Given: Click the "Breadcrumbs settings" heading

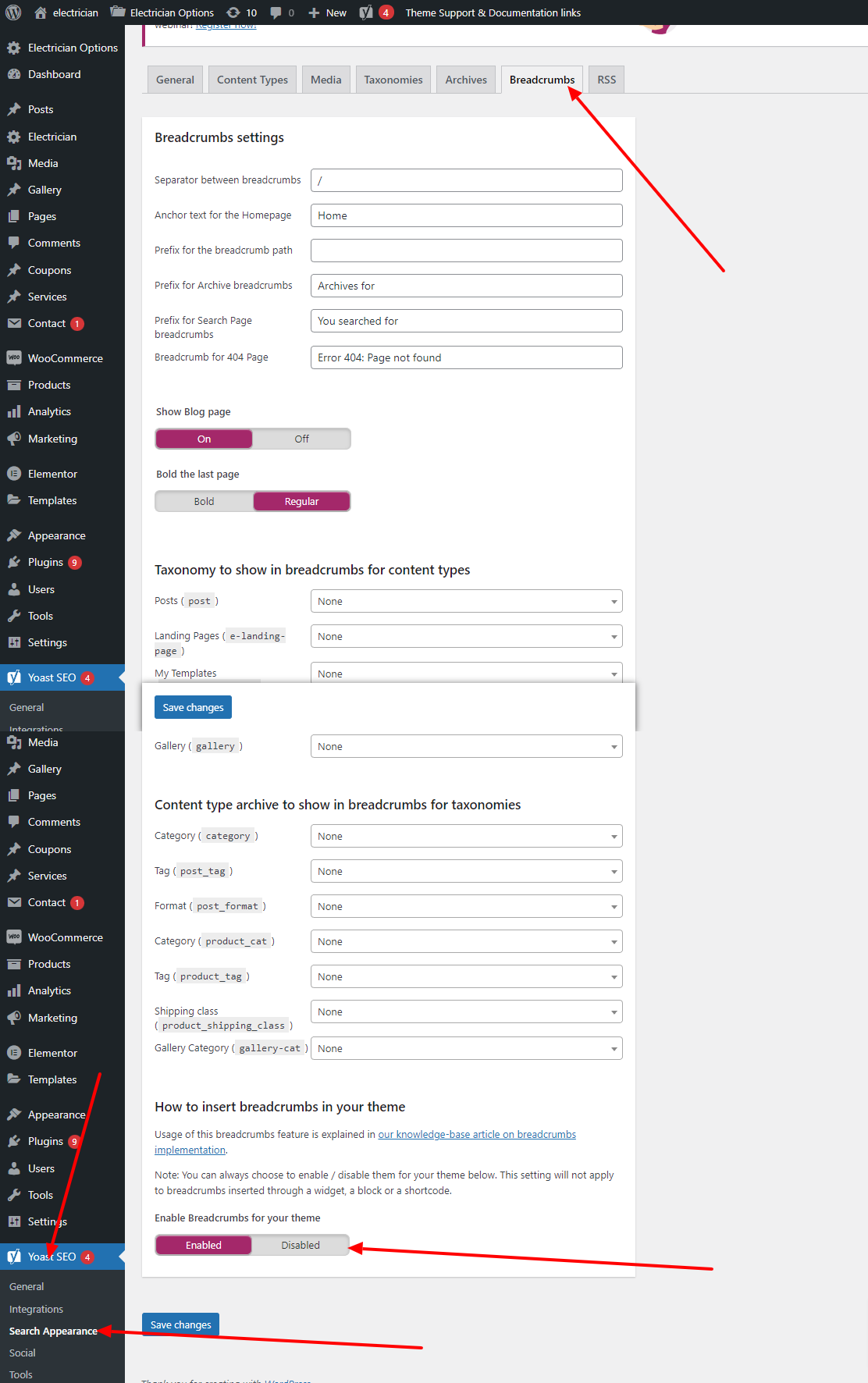Looking at the screenshot, I should [x=219, y=137].
